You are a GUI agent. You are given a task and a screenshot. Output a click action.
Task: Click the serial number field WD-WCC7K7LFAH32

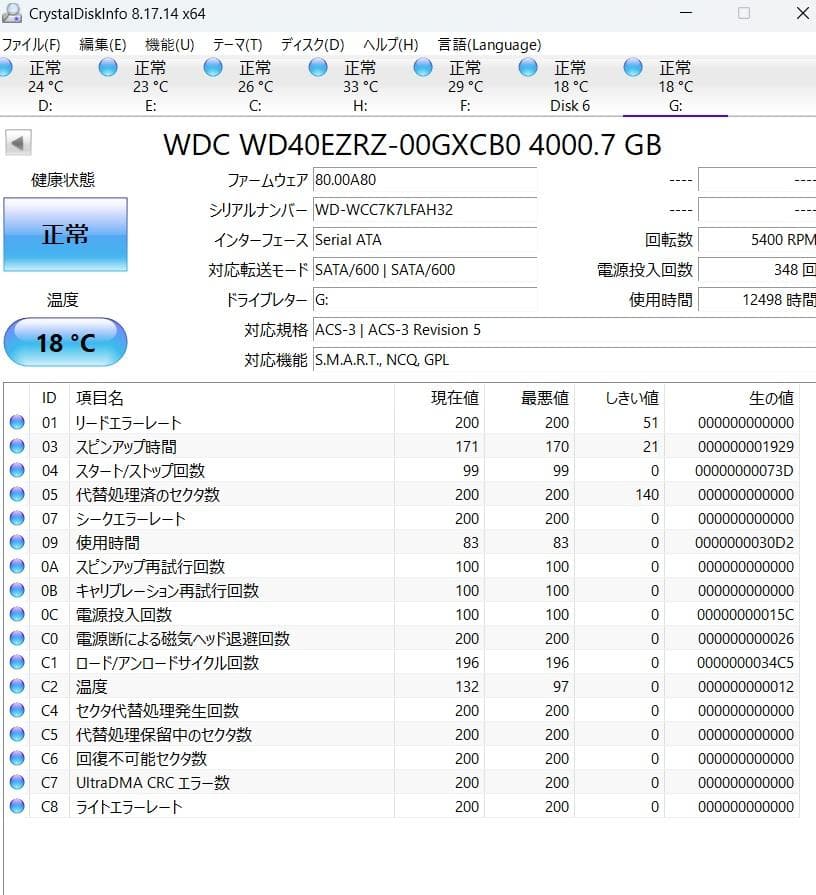[x=425, y=209]
